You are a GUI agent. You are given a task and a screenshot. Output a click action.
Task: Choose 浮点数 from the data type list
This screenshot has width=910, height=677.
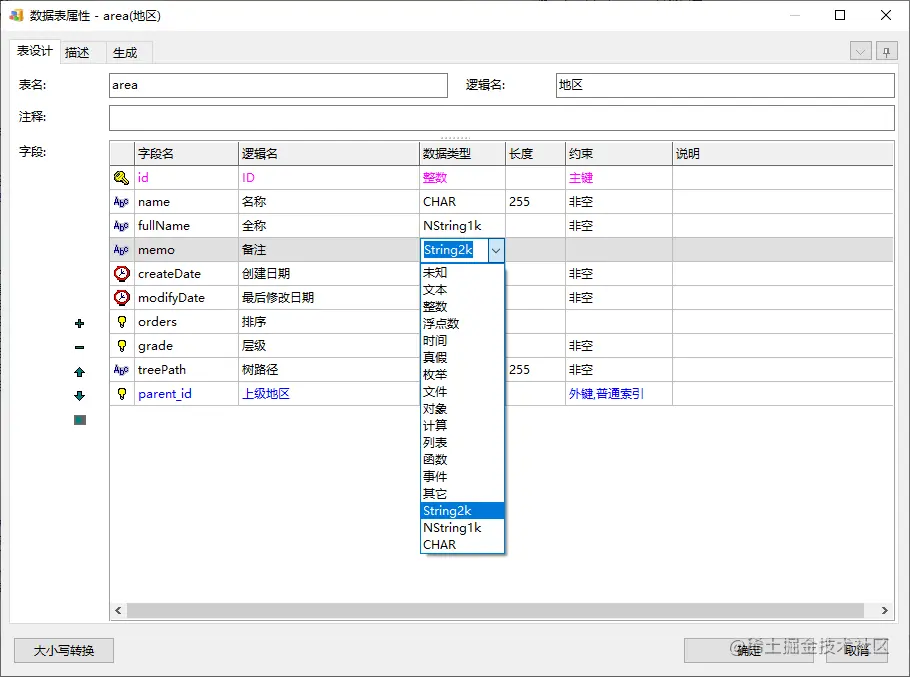click(x=462, y=323)
